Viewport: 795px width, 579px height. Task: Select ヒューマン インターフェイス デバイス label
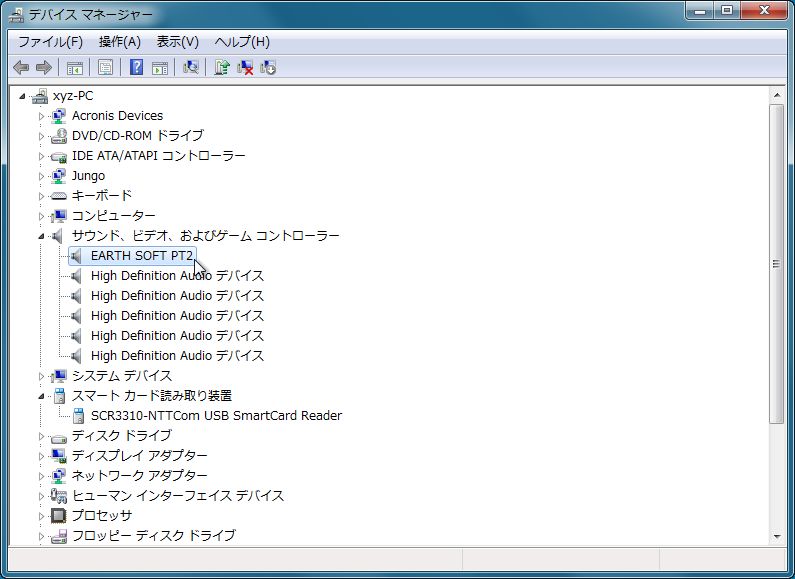[177, 495]
